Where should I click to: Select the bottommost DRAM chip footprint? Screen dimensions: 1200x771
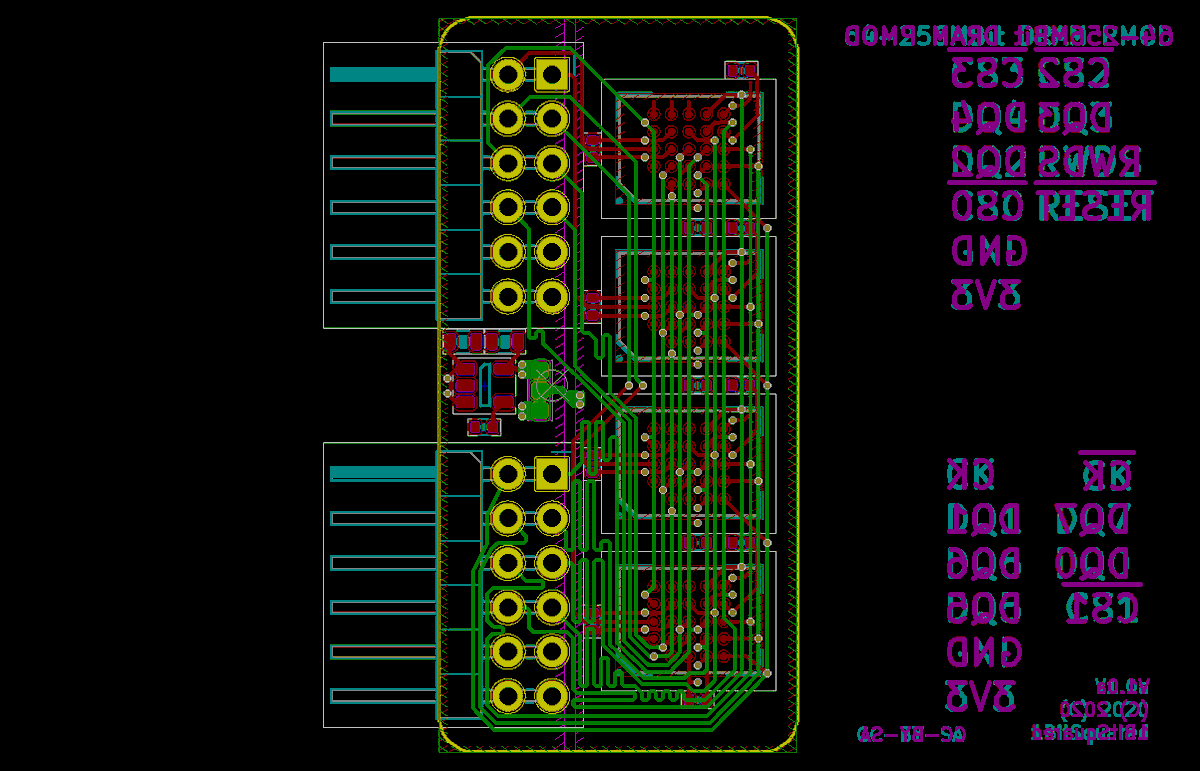688,620
